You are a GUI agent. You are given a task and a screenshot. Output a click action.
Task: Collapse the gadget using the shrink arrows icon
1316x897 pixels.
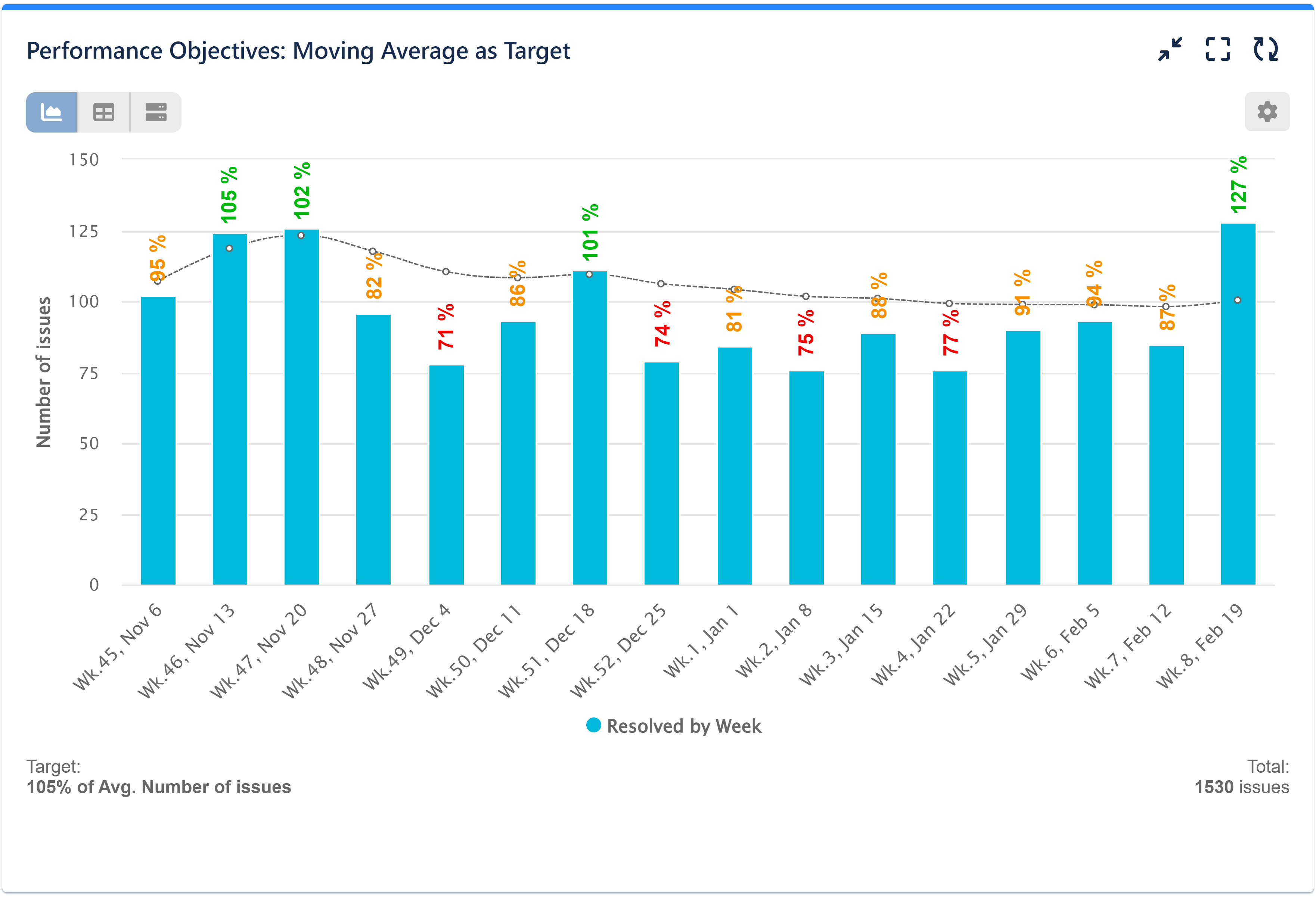coord(1170,50)
